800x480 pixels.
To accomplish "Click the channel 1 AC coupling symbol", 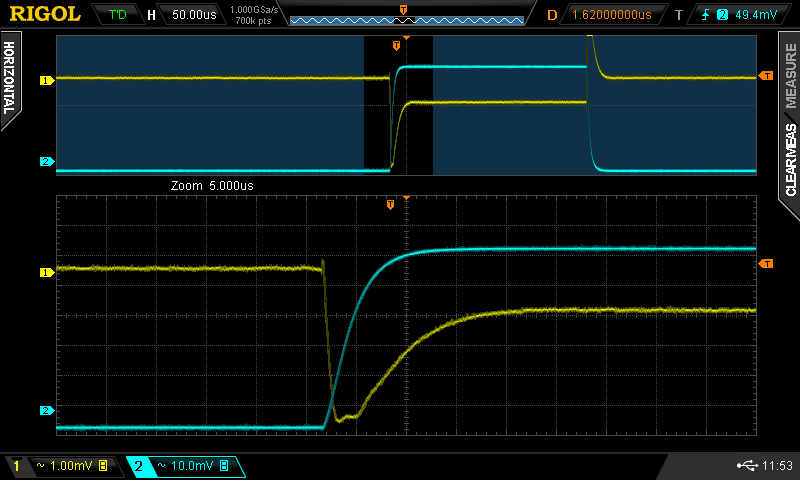I will [x=40, y=465].
